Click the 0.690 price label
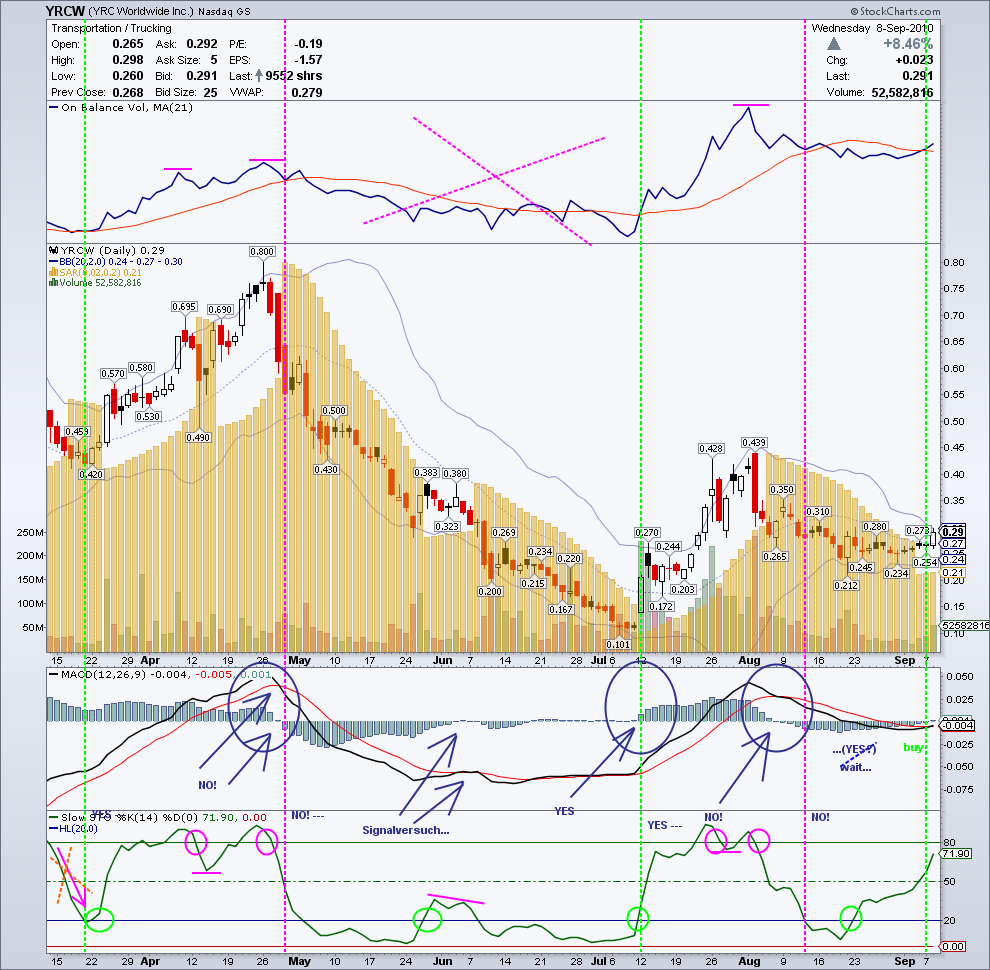The image size is (990, 970). [x=220, y=309]
